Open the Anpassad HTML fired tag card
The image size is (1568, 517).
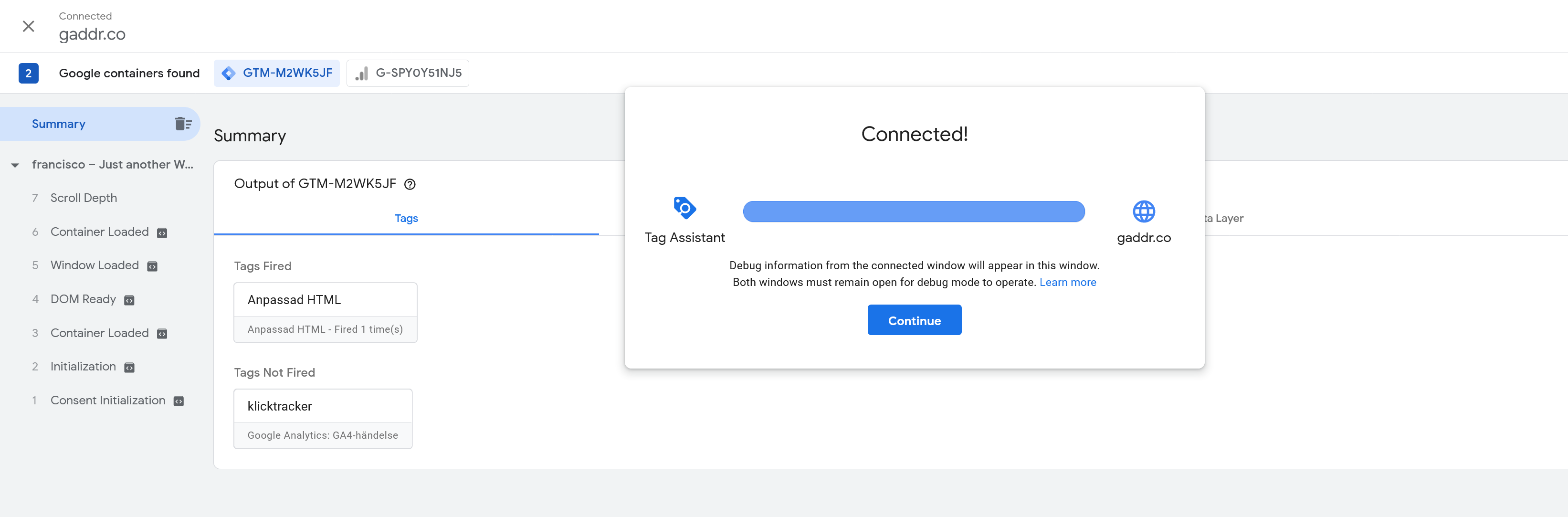(x=325, y=312)
